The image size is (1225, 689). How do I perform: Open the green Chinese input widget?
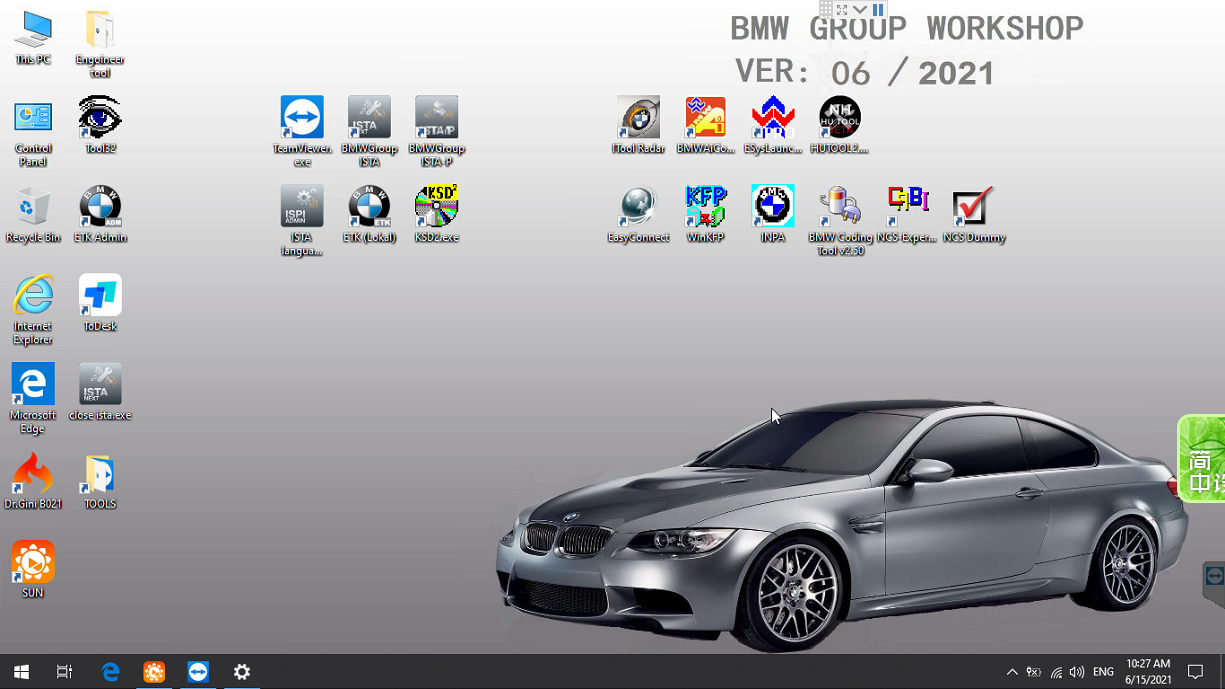click(1201, 458)
